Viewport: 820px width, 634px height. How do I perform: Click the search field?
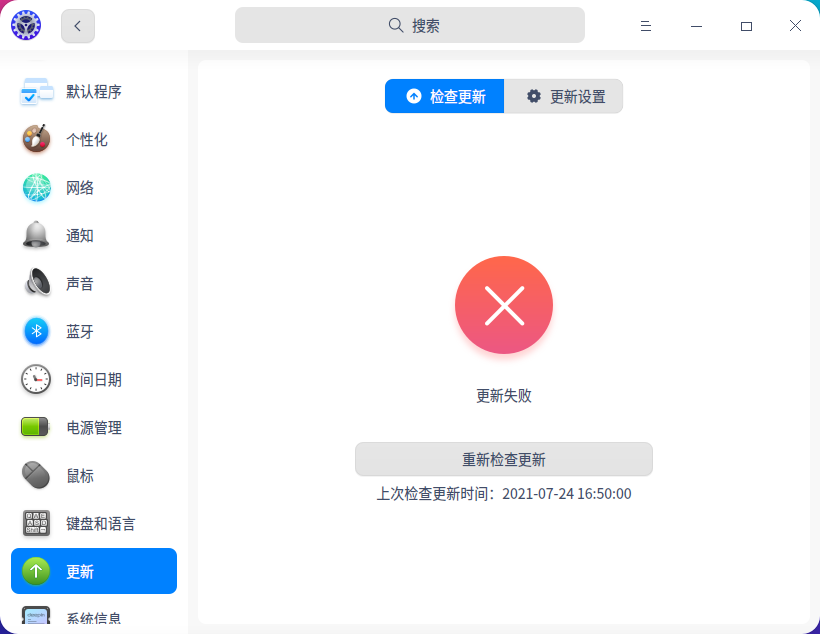tap(409, 25)
